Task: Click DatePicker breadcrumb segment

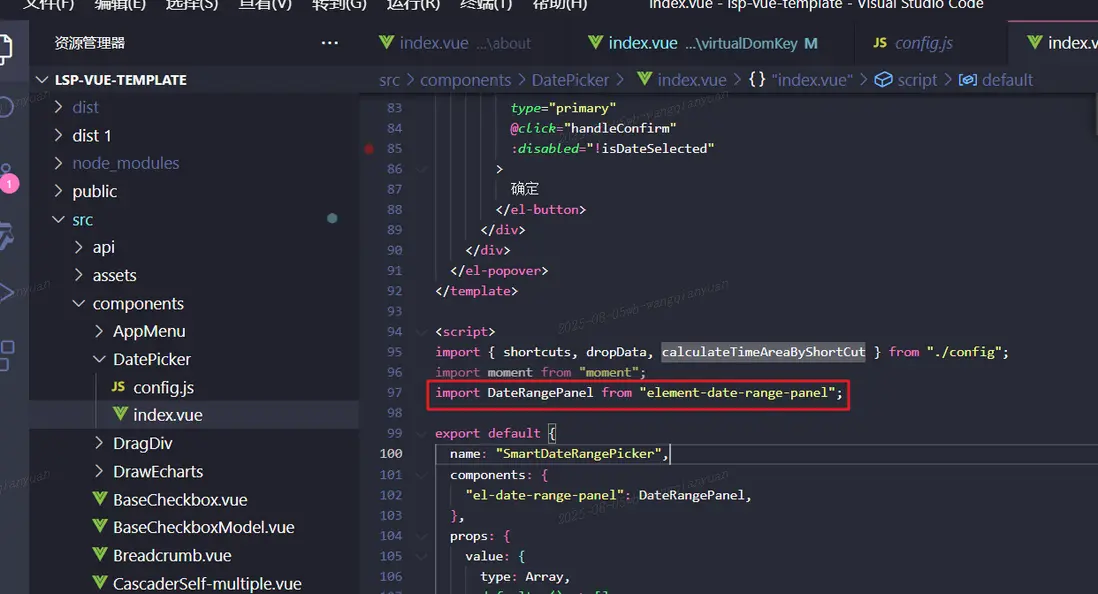Action: pyautogui.click(x=570, y=80)
